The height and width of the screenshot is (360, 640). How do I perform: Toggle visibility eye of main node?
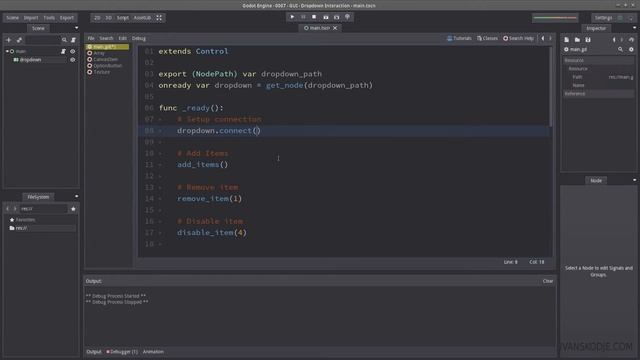click(73, 51)
